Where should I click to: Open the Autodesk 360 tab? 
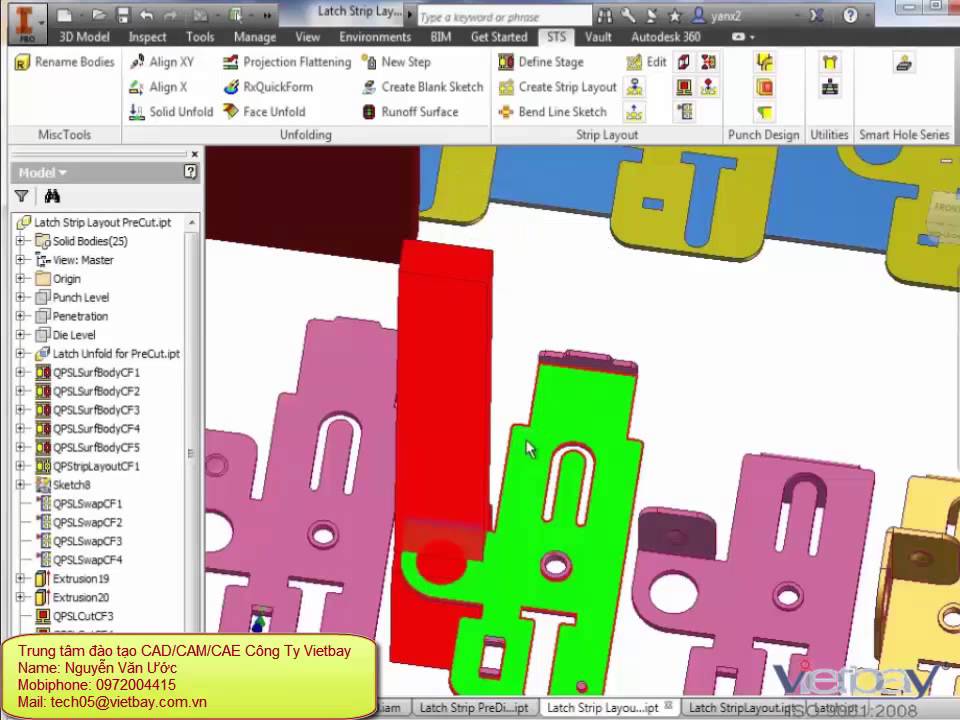click(666, 37)
